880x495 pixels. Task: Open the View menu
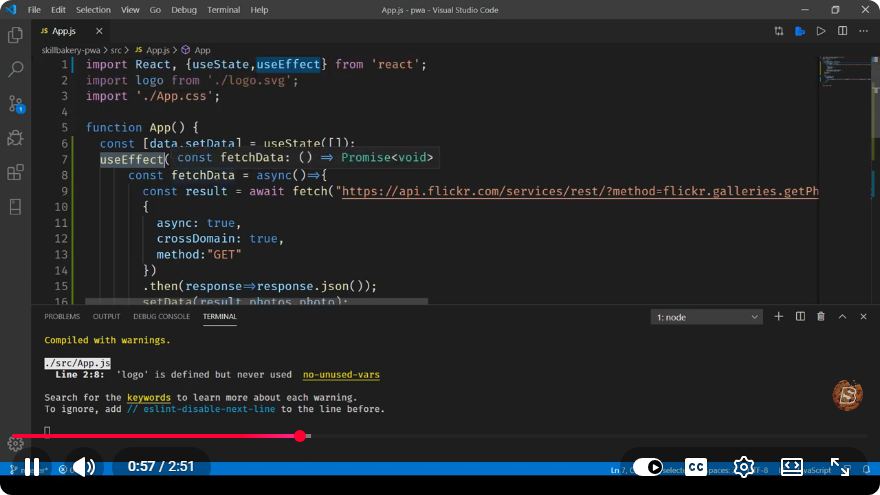click(x=130, y=10)
